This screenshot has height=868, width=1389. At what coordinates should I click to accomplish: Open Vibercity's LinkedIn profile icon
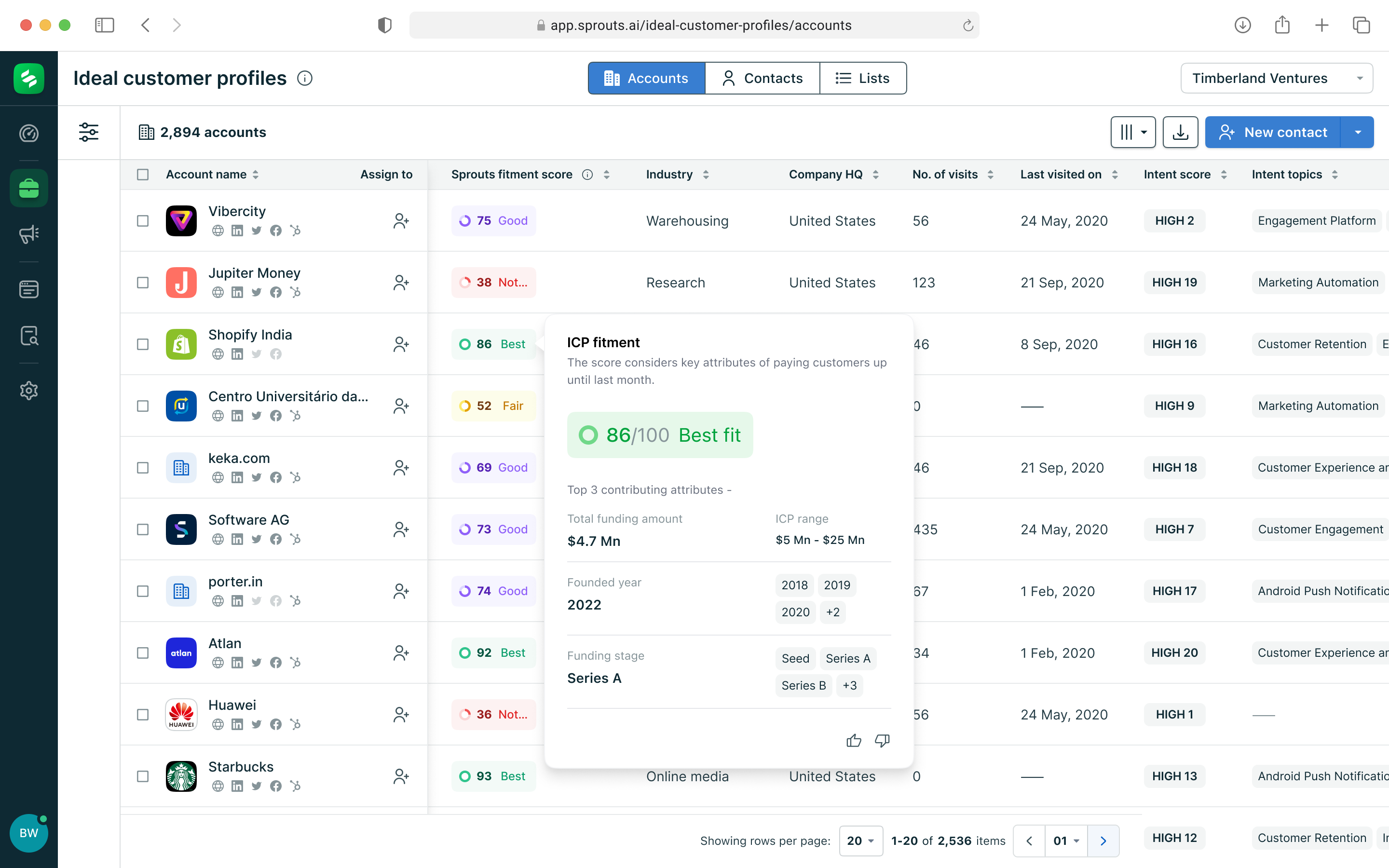[237, 231]
